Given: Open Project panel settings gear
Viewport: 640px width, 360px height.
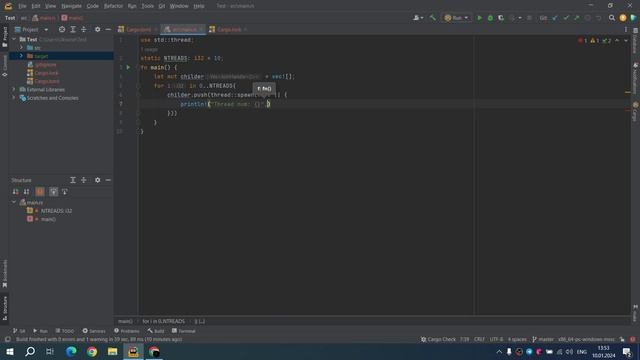Looking at the screenshot, I should pos(97,29).
